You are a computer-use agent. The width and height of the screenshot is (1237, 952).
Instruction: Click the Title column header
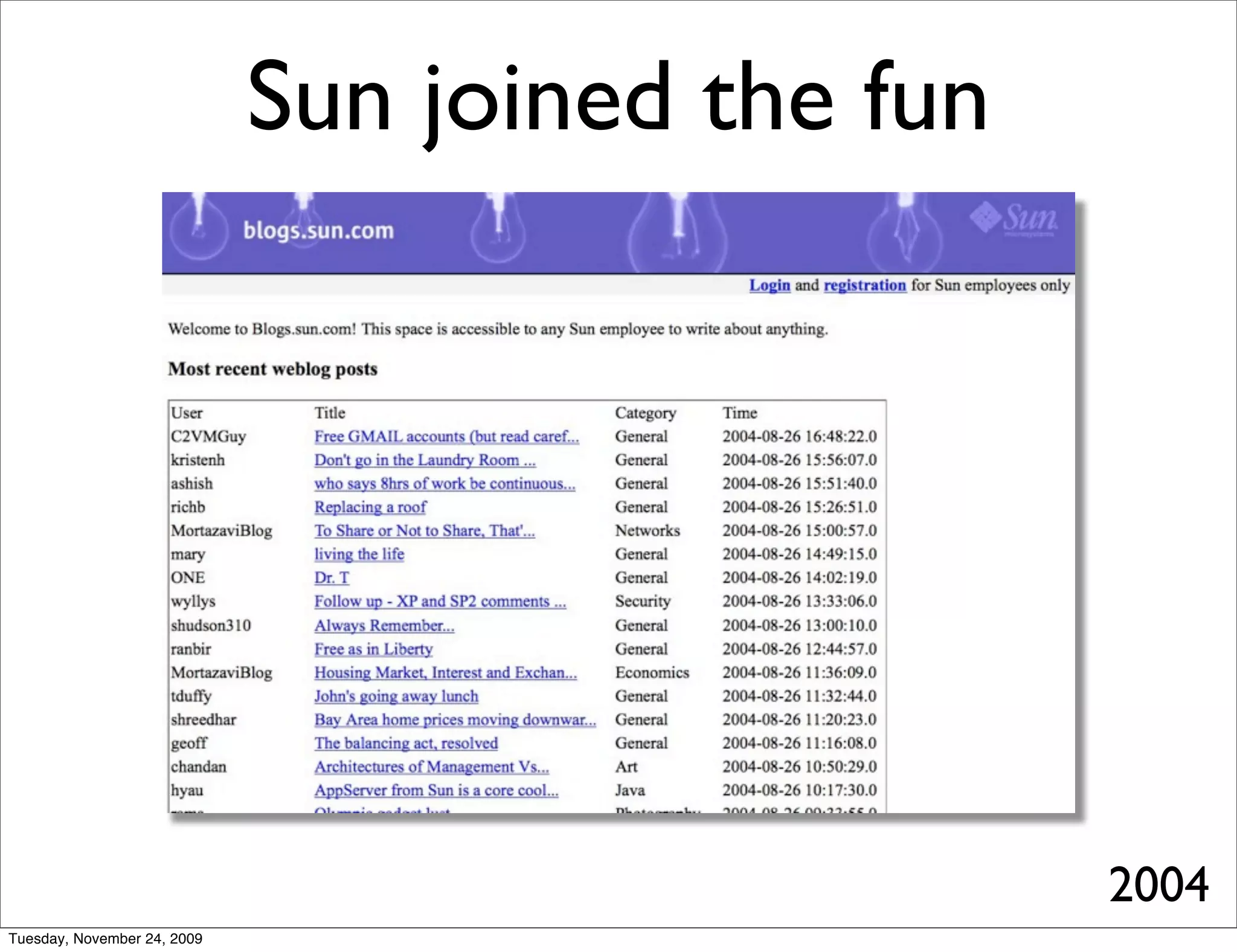[330, 413]
